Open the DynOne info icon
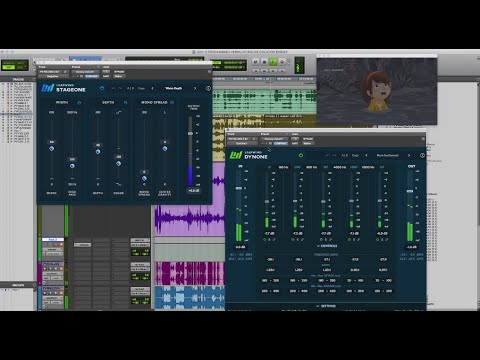The width and height of the screenshot is (480, 360). pos(422,155)
